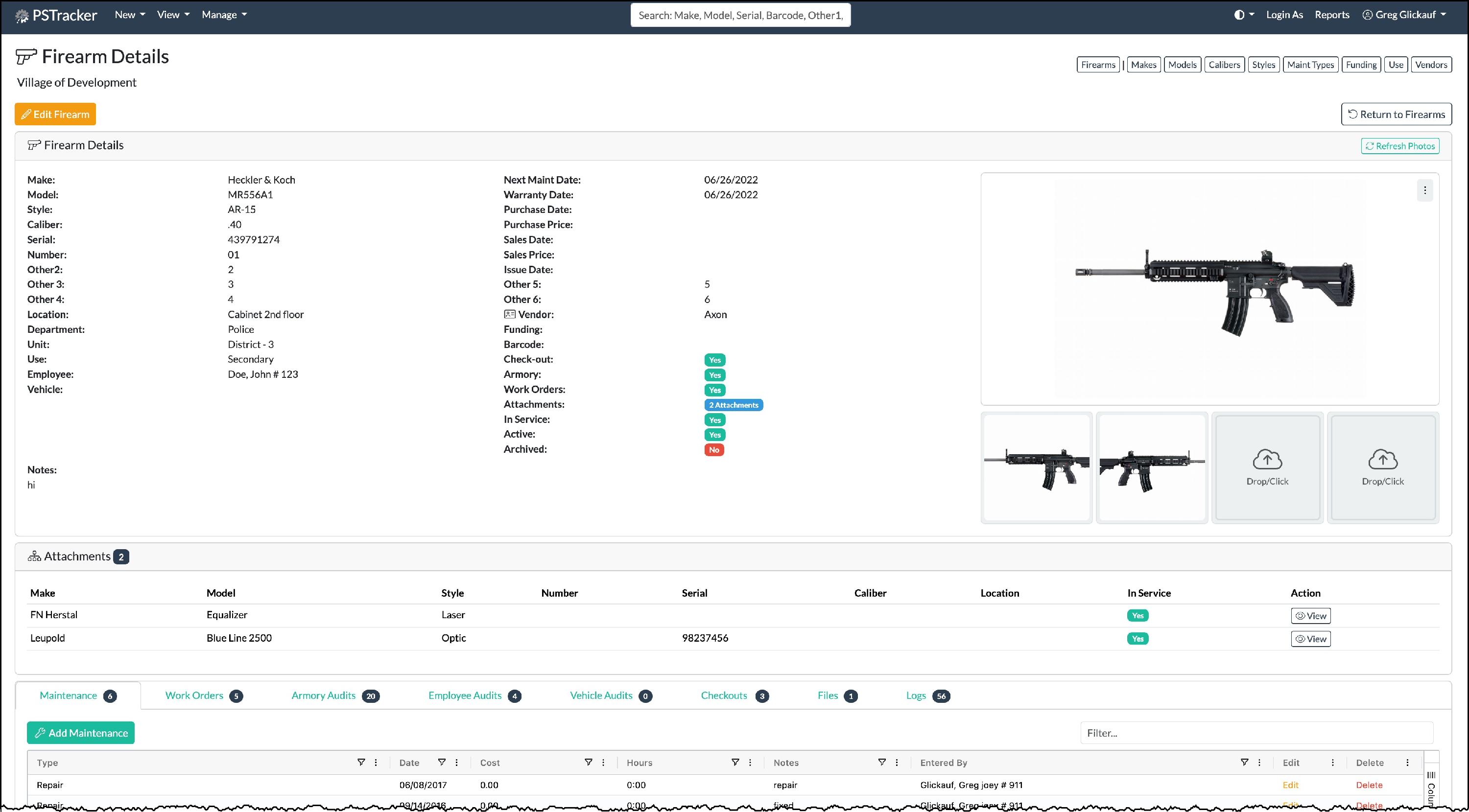
Task: View the Leupold Blue Line 2500 attachment
Action: 1310,639
